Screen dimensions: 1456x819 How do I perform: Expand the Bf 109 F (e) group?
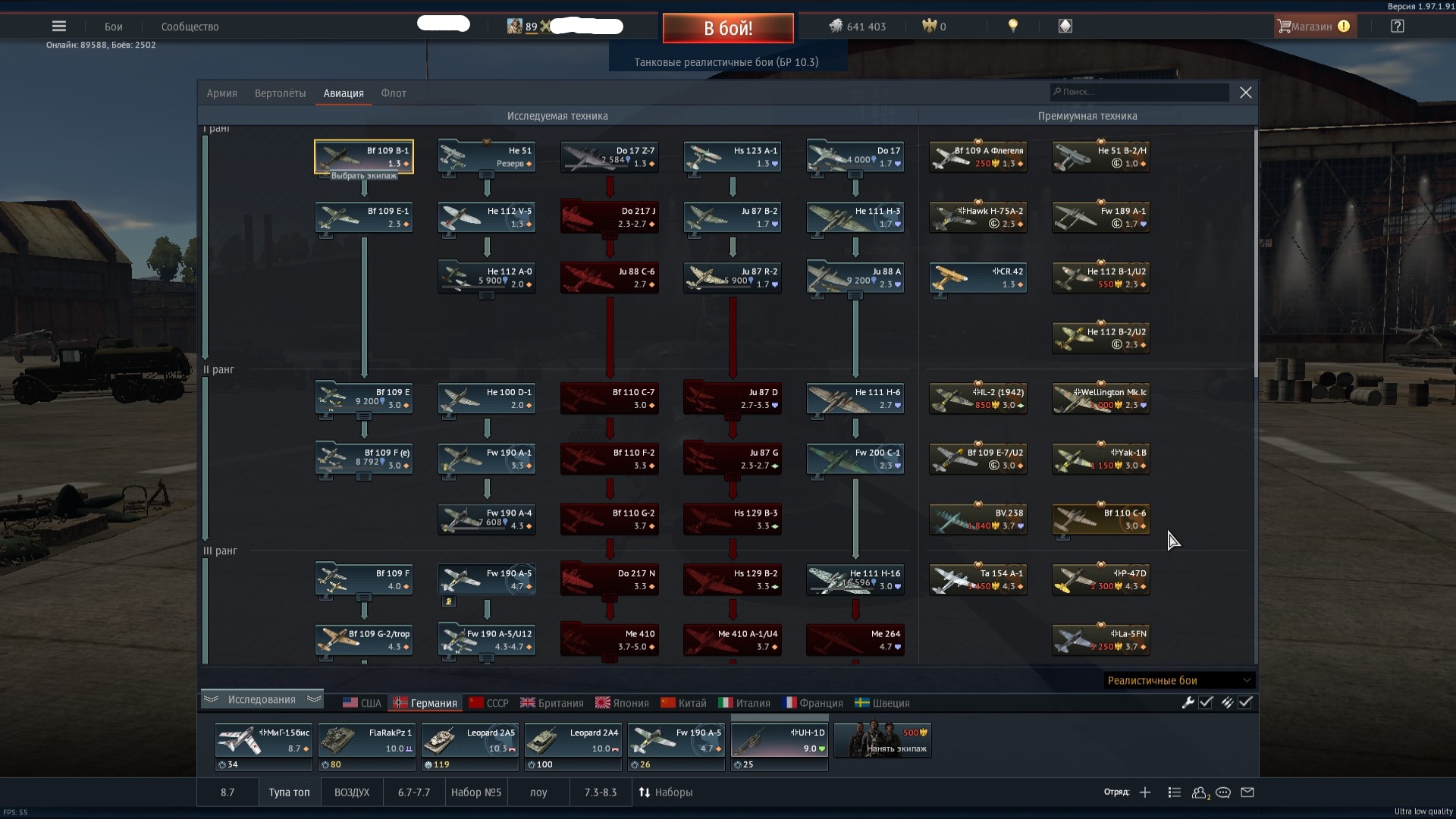tap(364, 477)
